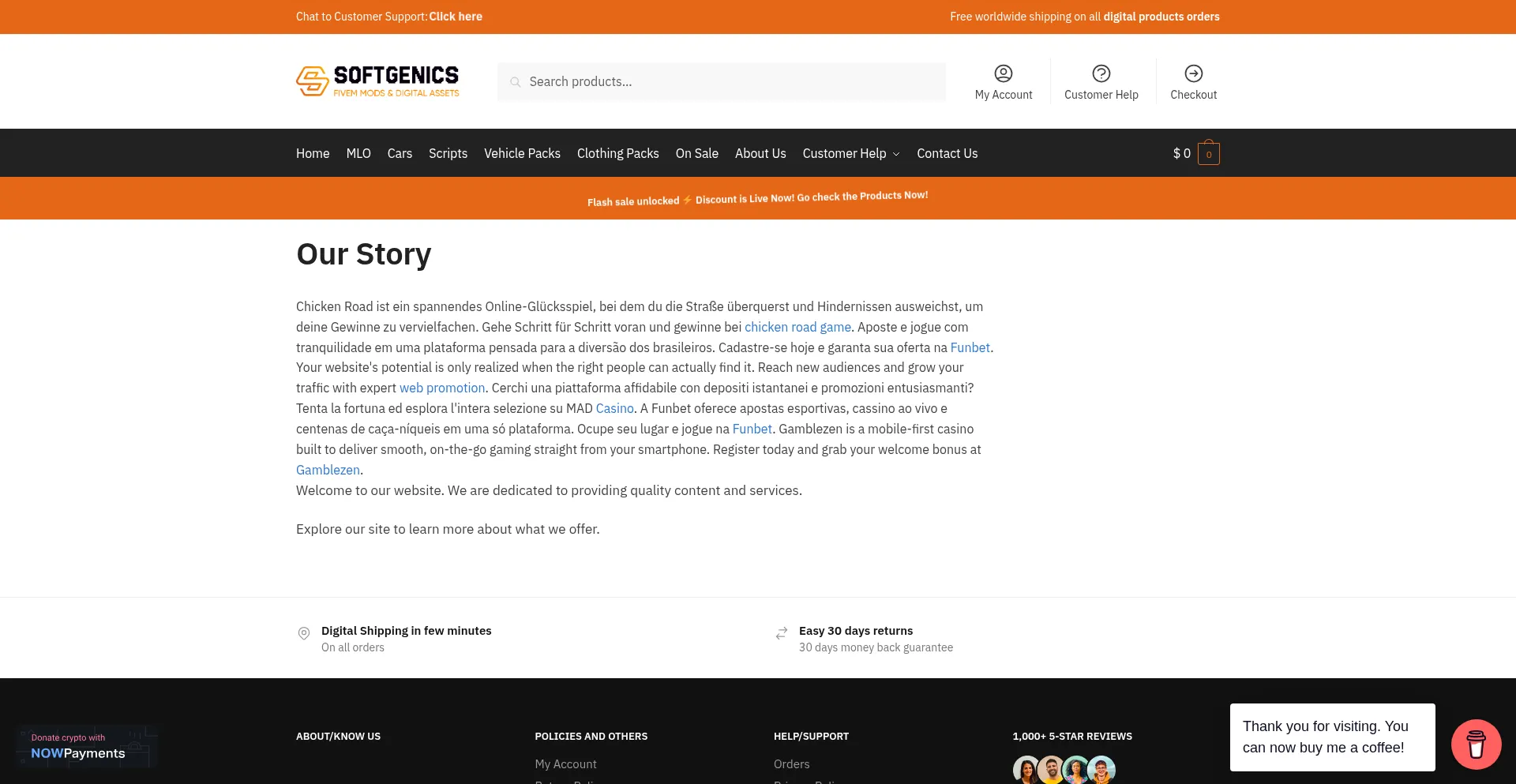Click the location pin shipping icon
Viewport: 1516px width, 784px height.
pyautogui.click(x=304, y=633)
